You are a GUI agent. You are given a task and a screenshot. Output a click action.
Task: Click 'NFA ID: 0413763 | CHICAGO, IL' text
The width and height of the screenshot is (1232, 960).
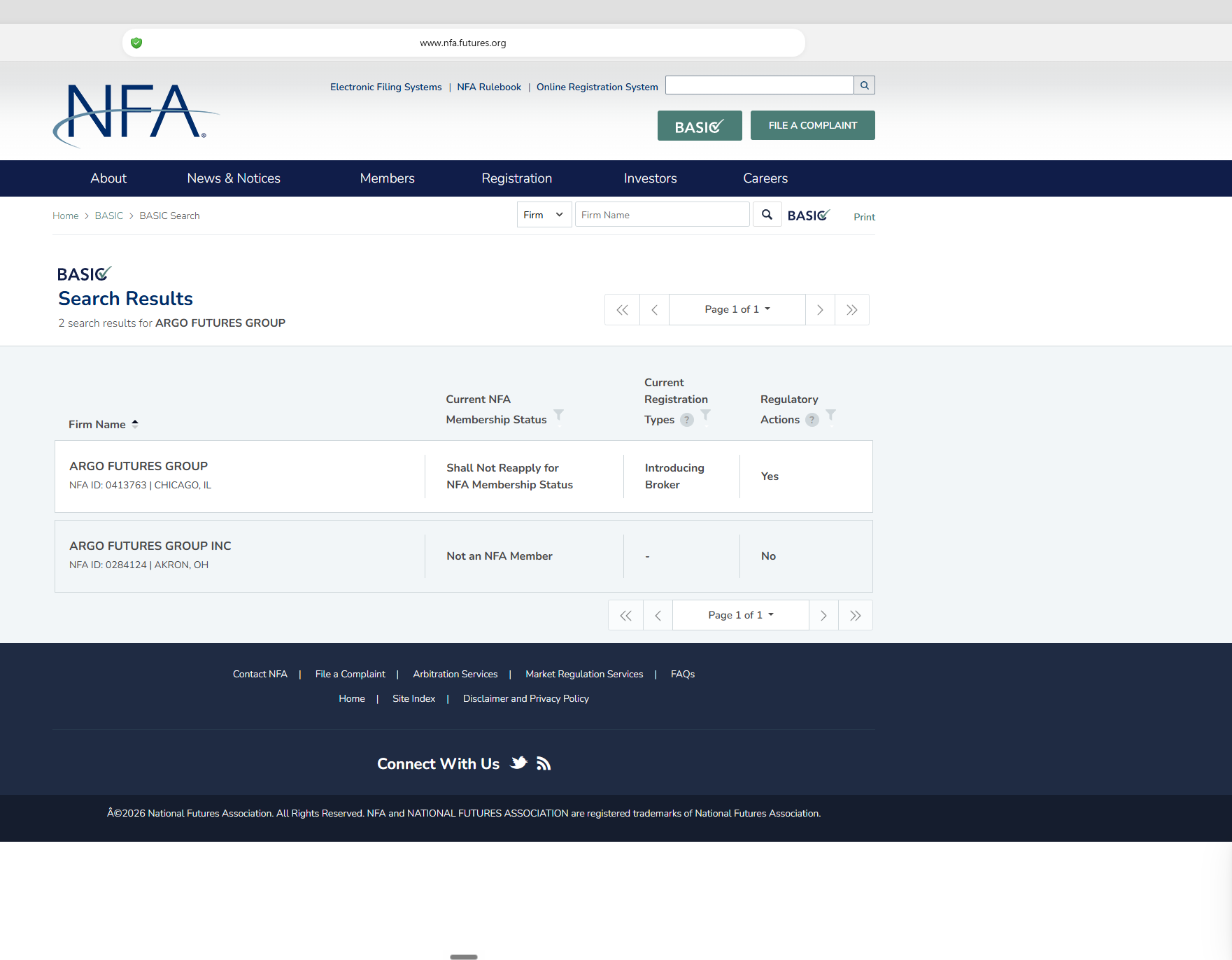click(x=140, y=485)
